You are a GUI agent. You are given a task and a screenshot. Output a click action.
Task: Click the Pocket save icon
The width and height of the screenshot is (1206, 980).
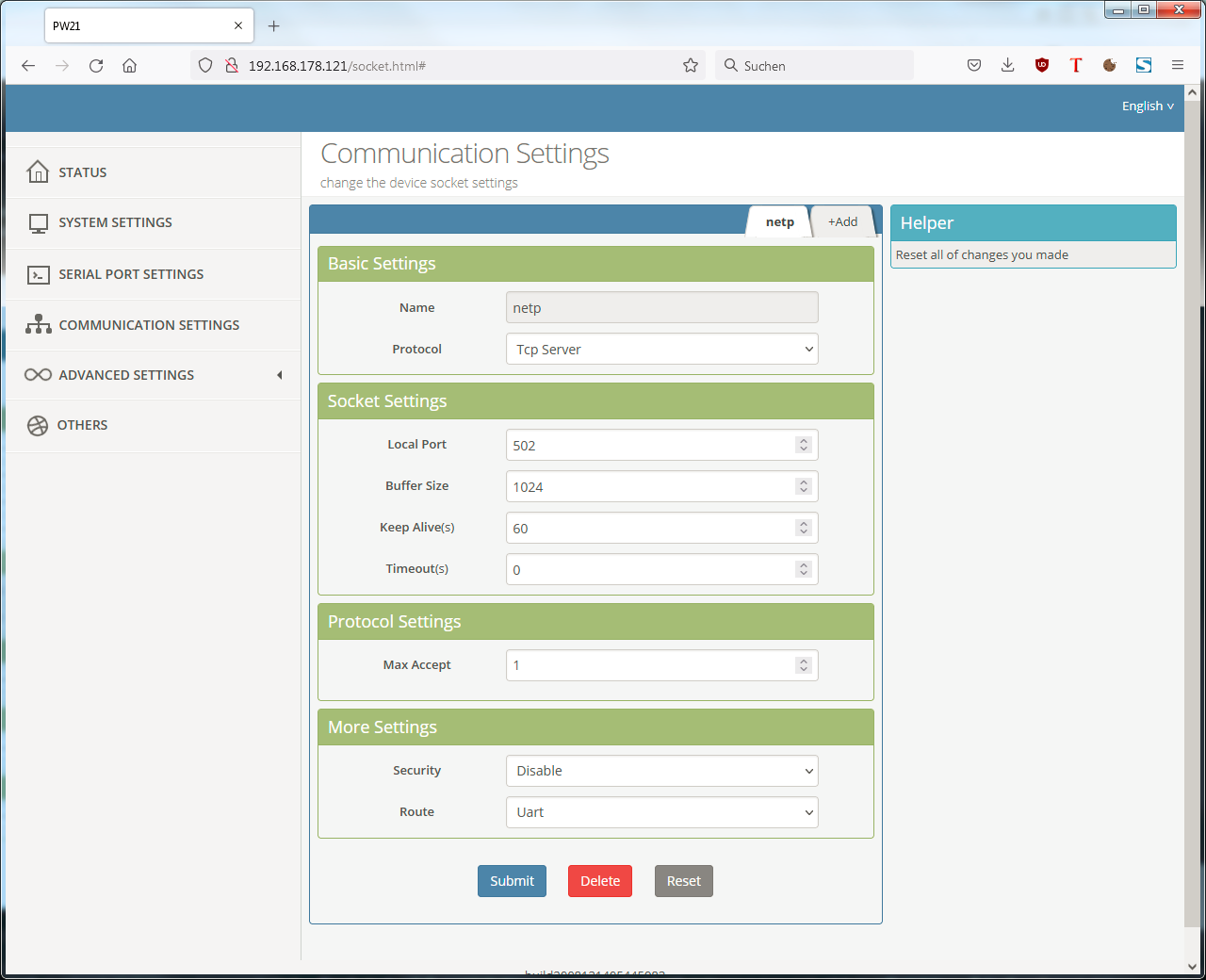(x=974, y=65)
